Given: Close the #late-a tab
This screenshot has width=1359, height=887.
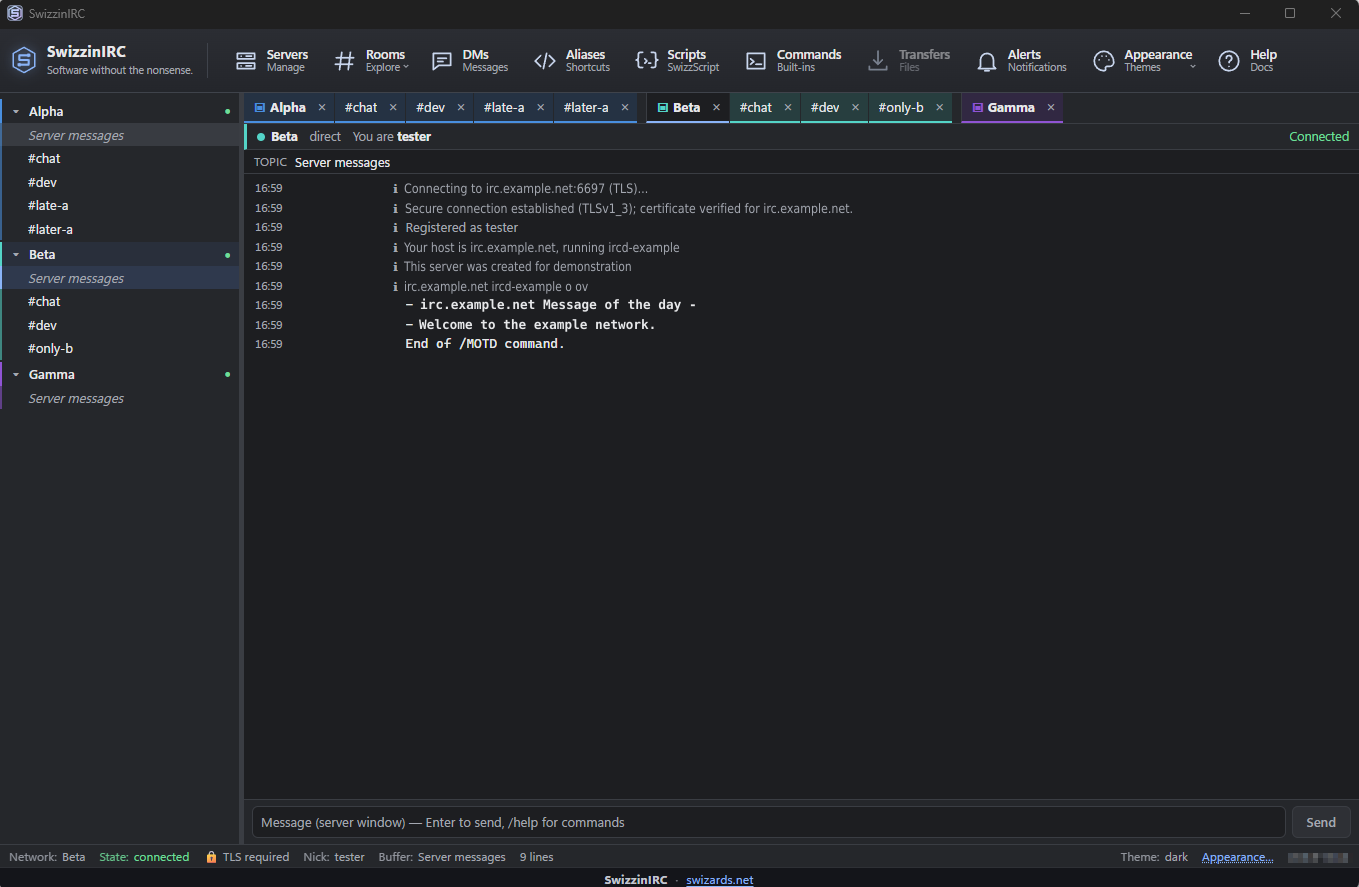Looking at the screenshot, I should 540,107.
